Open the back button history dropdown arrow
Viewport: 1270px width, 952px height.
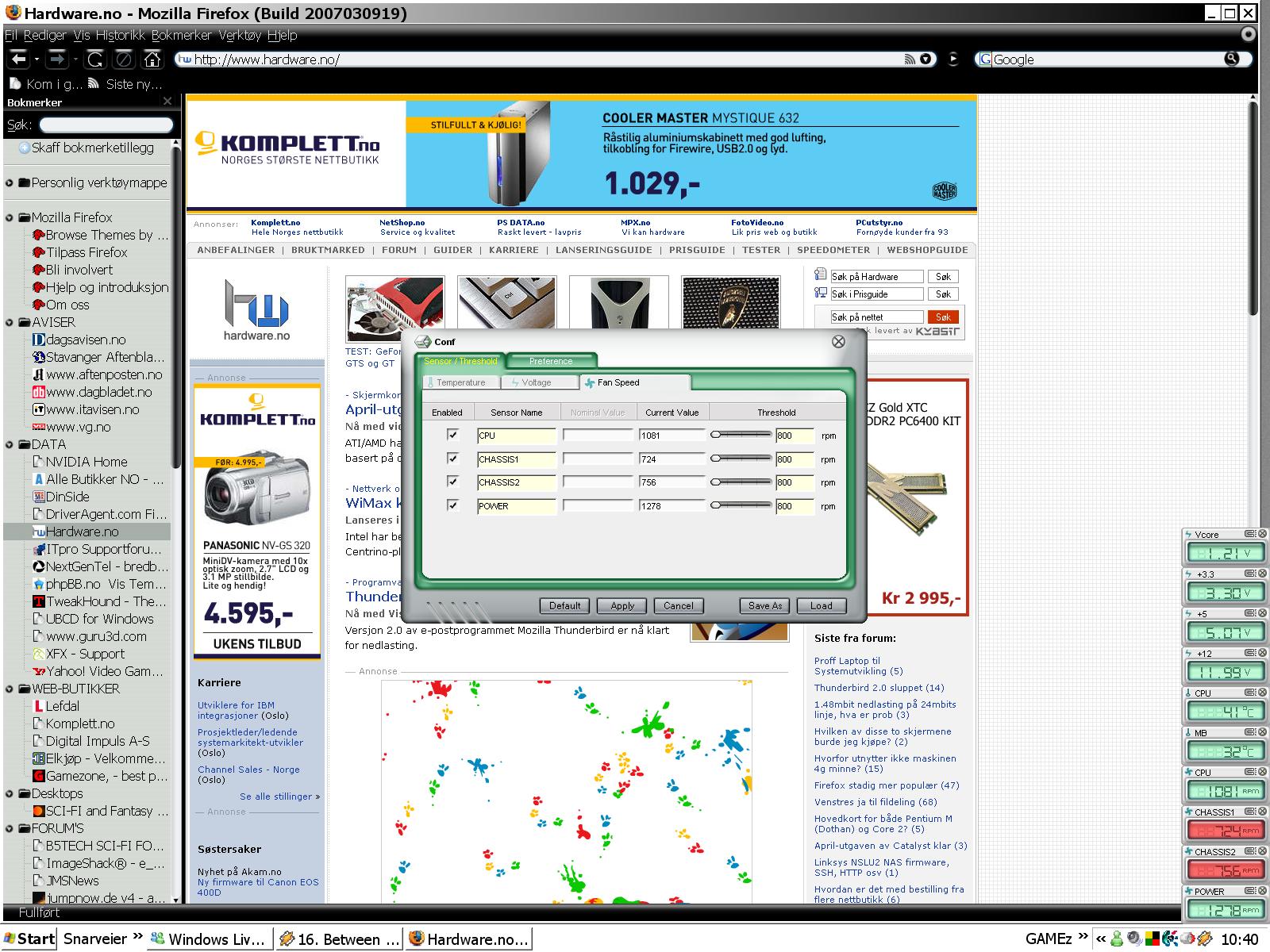(x=37, y=59)
